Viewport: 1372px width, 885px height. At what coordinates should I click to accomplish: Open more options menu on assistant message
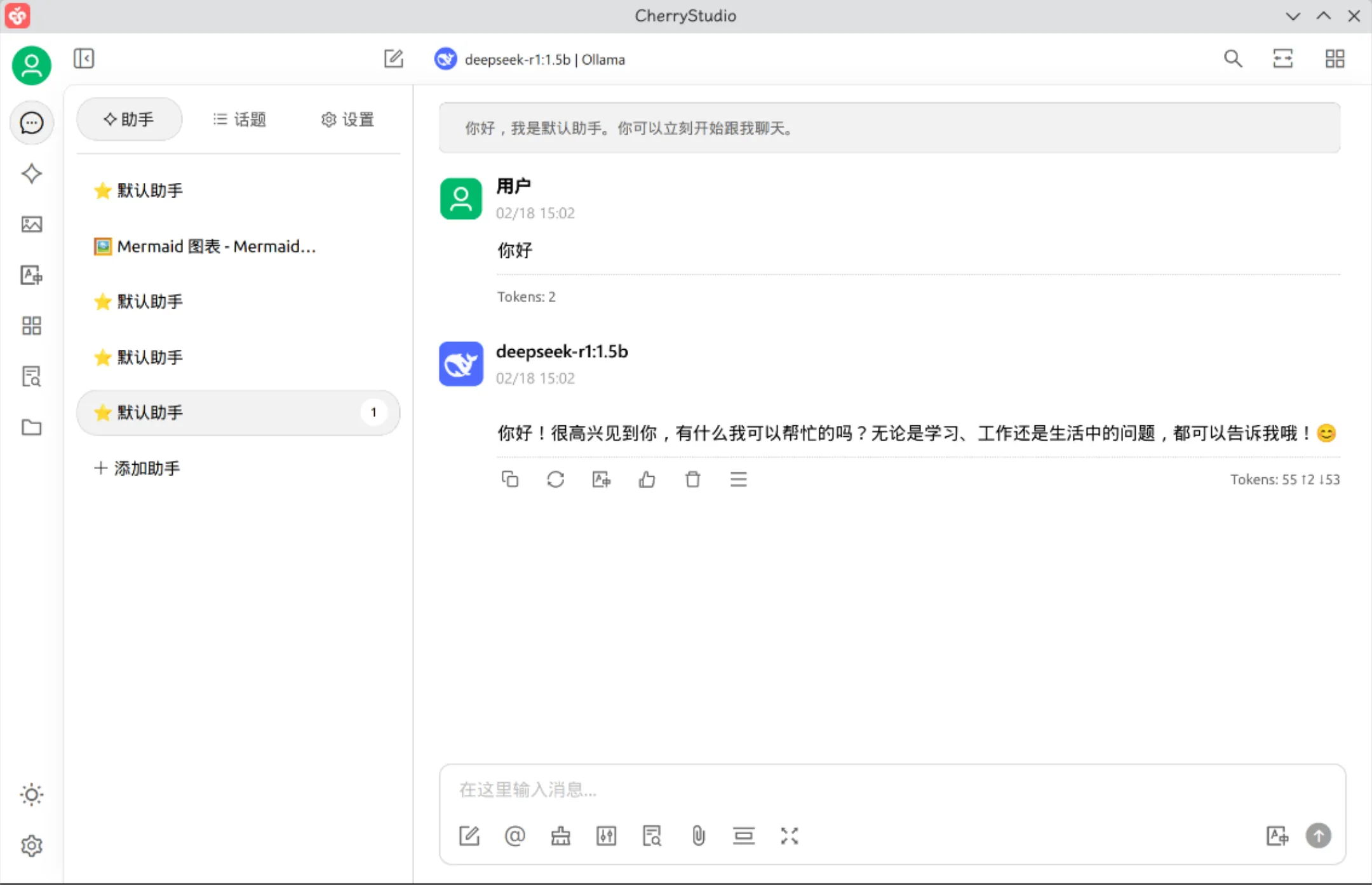coord(737,479)
